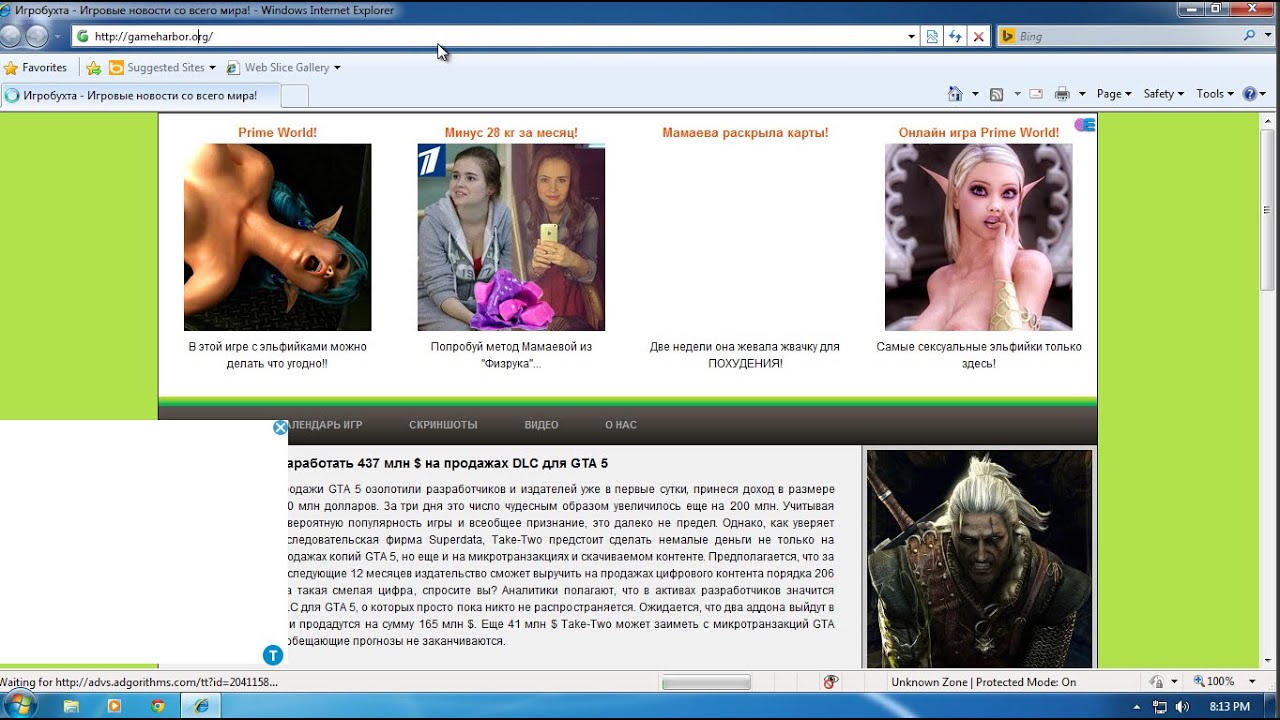This screenshot has height=720, width=1280.
Task: Expand the Print options dropdown arrow
Action: pos(1082,94)
